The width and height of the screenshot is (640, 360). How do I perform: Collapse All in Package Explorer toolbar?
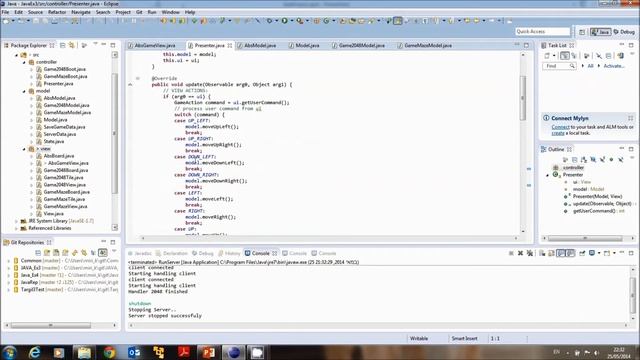[x=62, y=45]
